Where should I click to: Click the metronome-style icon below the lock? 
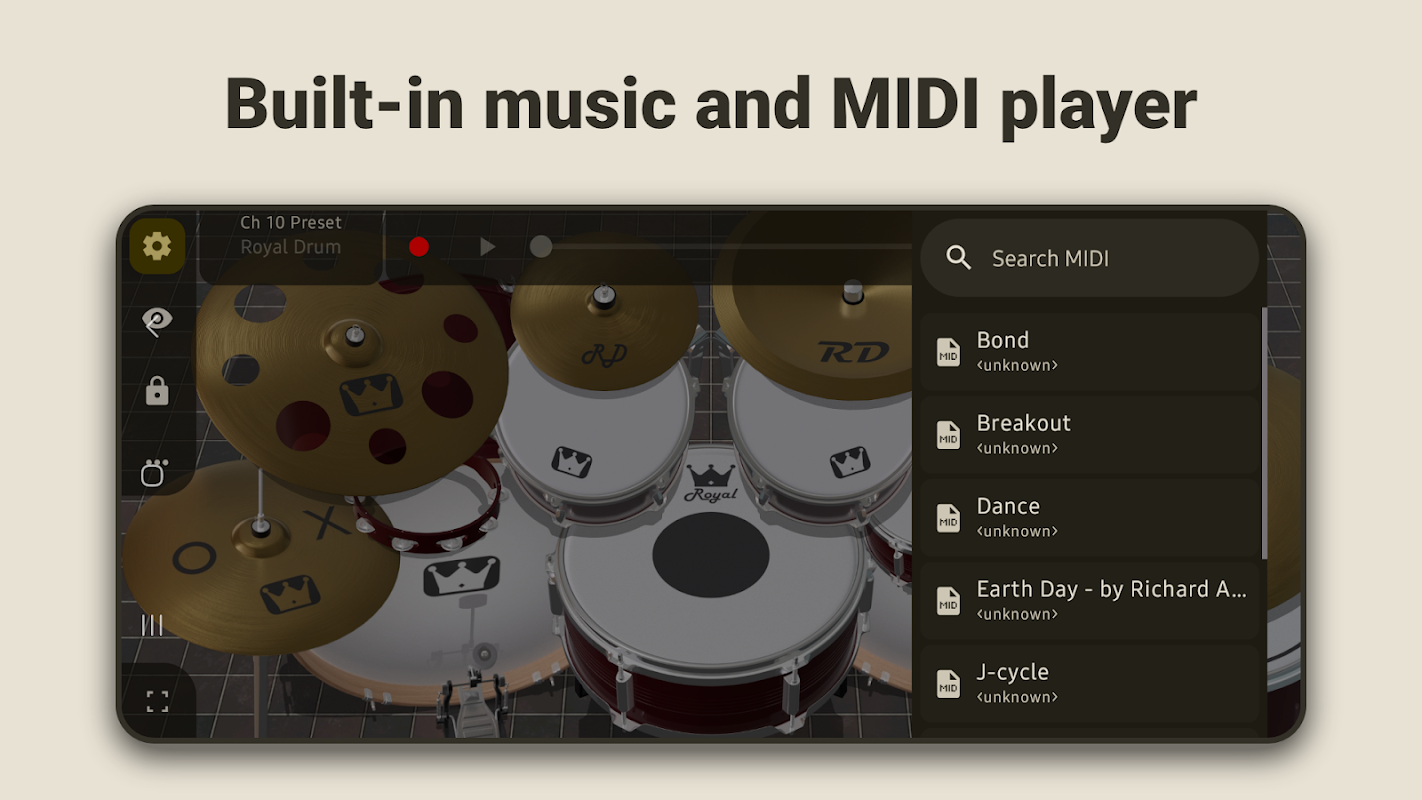click(x=154, y=472)
